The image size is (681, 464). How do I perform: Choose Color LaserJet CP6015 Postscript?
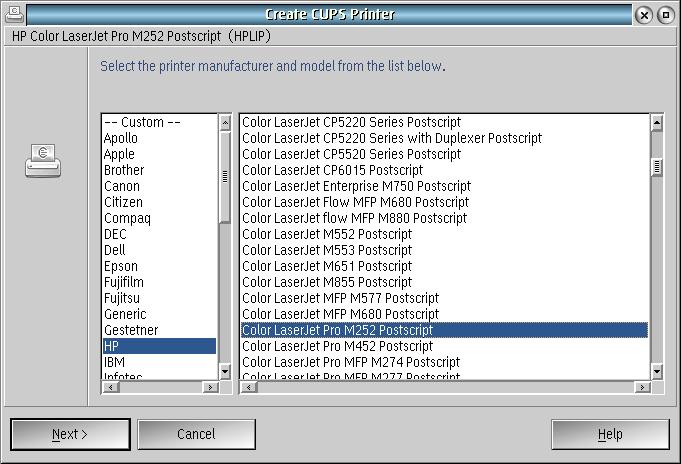point(444,170)
